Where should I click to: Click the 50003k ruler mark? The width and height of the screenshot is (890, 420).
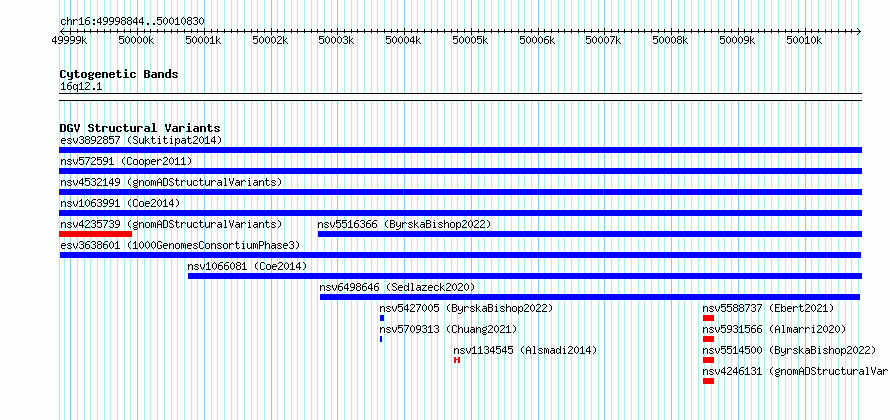336,40
